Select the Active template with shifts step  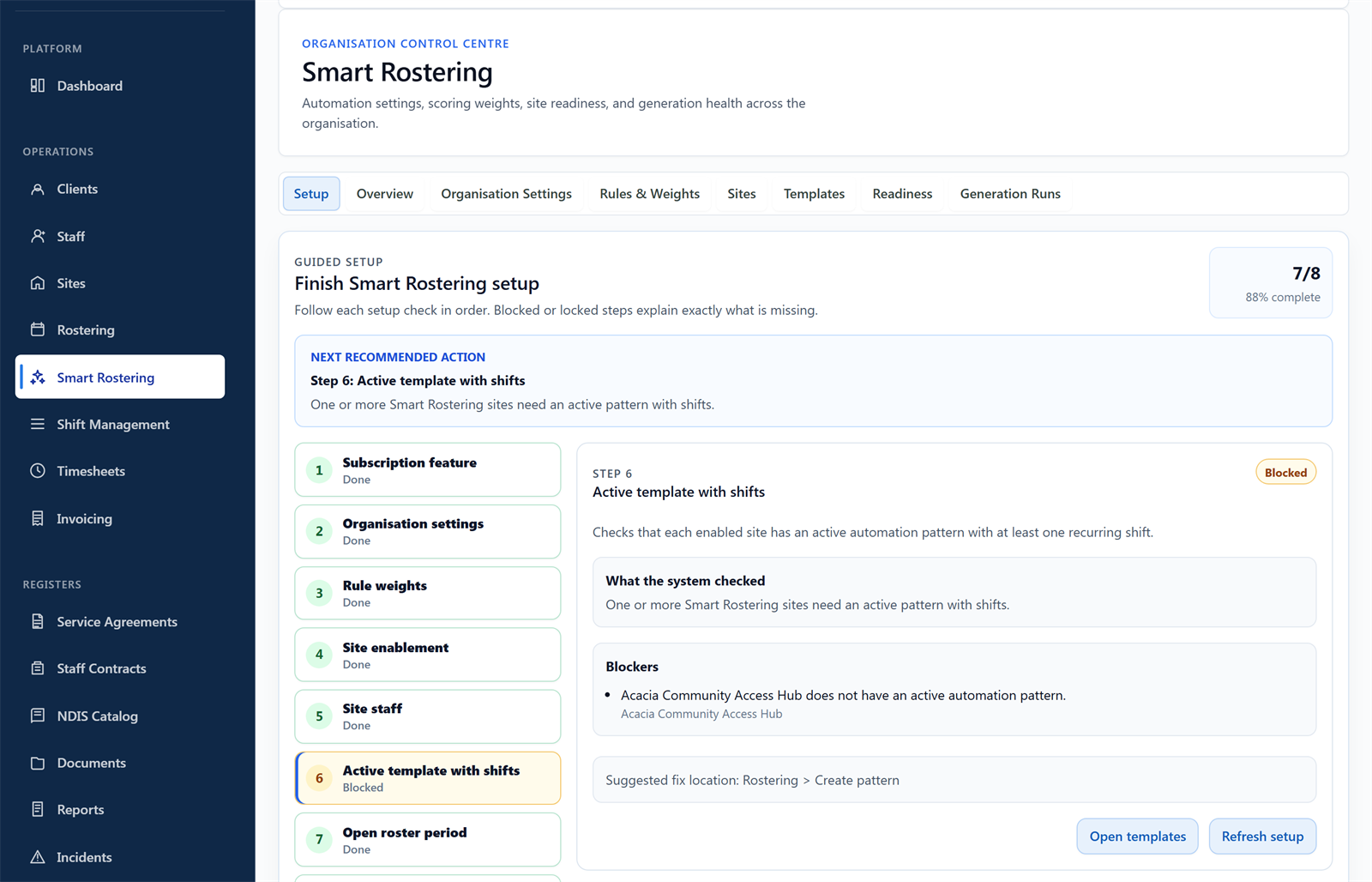pyautogui.click(x=428, y=778)
